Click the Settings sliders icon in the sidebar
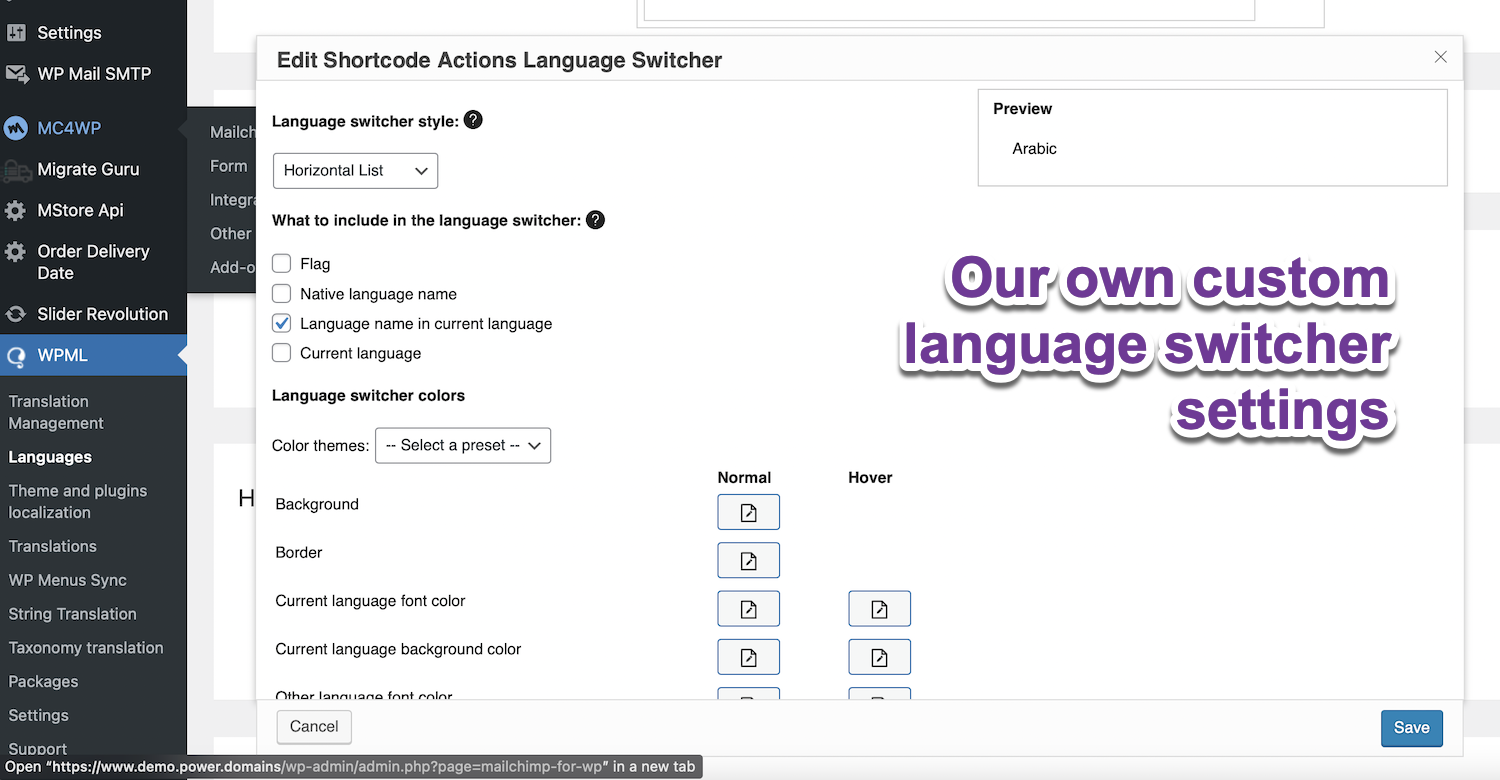Screen dimensions: 1500x780 (16, 32)
